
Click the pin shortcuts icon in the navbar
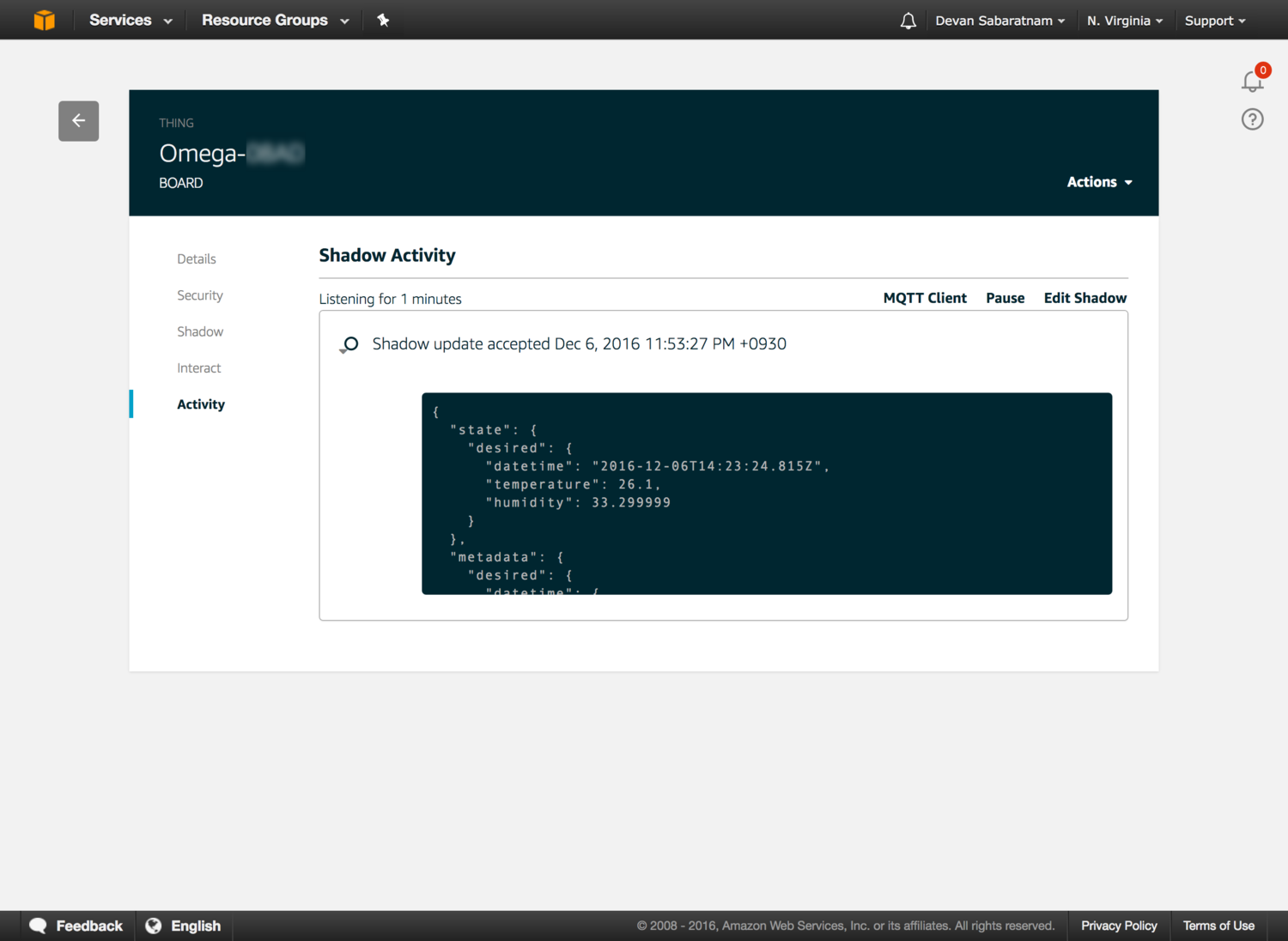[383, 20]
